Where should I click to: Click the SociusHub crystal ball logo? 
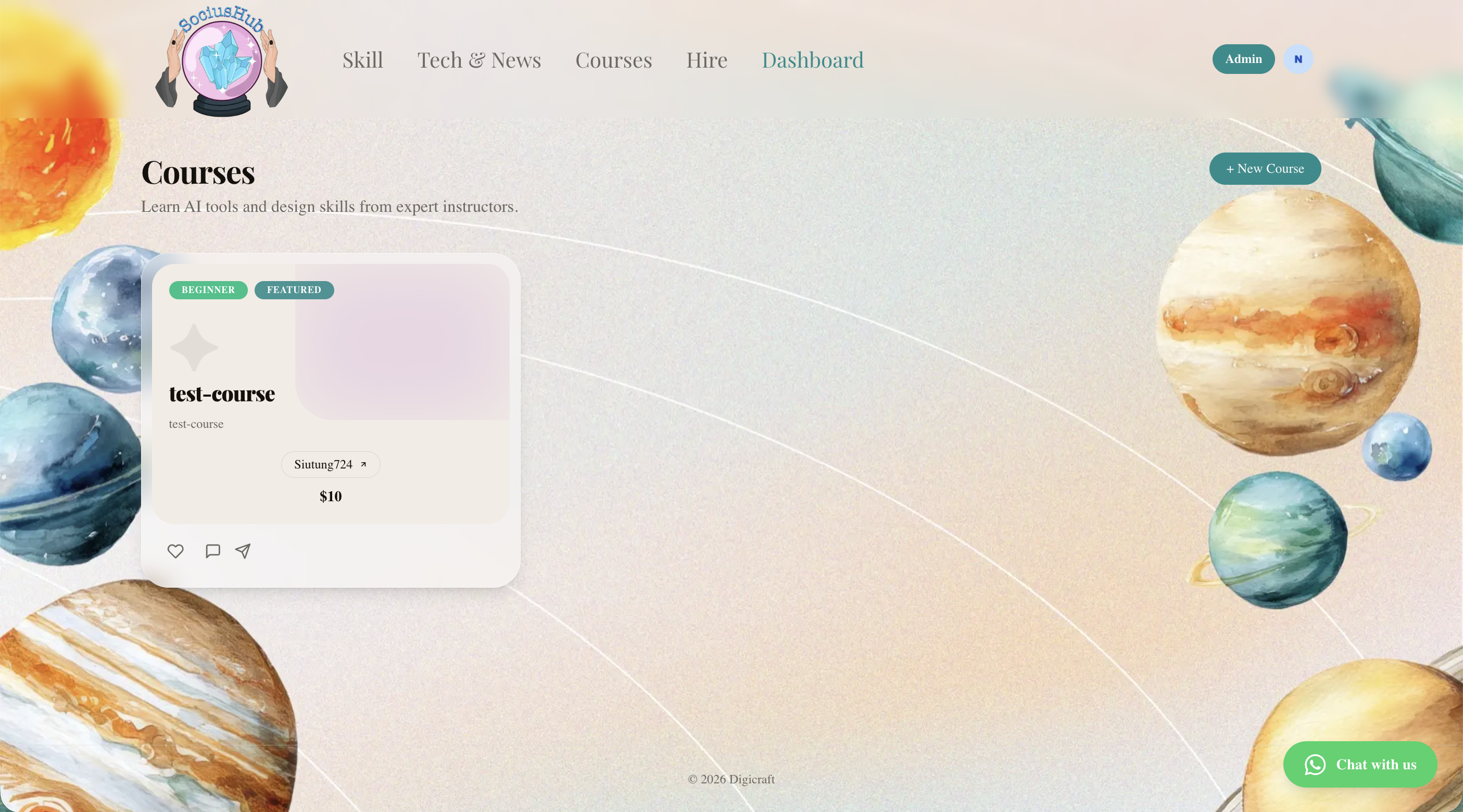221,61
